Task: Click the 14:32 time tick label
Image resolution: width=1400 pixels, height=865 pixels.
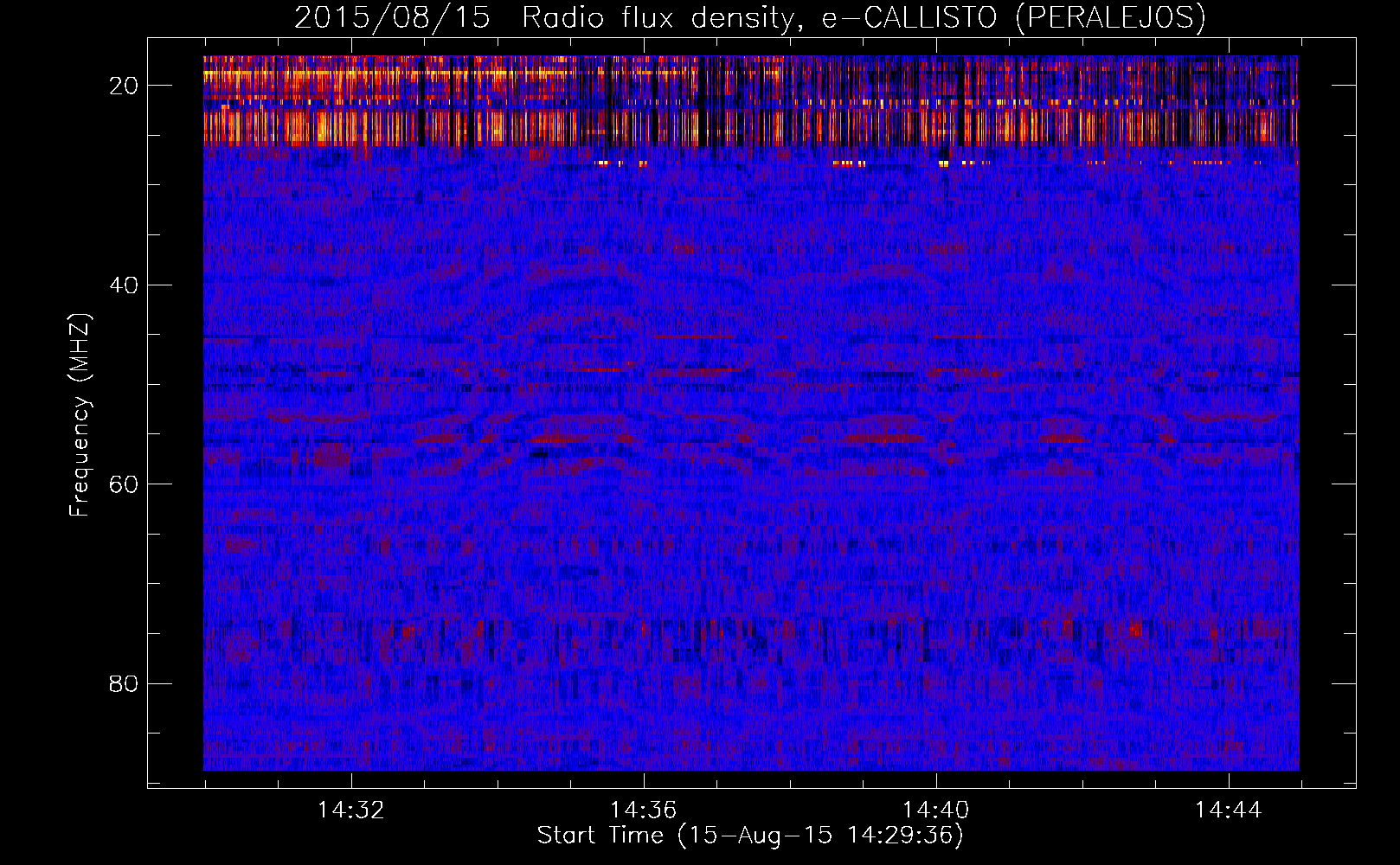Action: tap(350, 810)
